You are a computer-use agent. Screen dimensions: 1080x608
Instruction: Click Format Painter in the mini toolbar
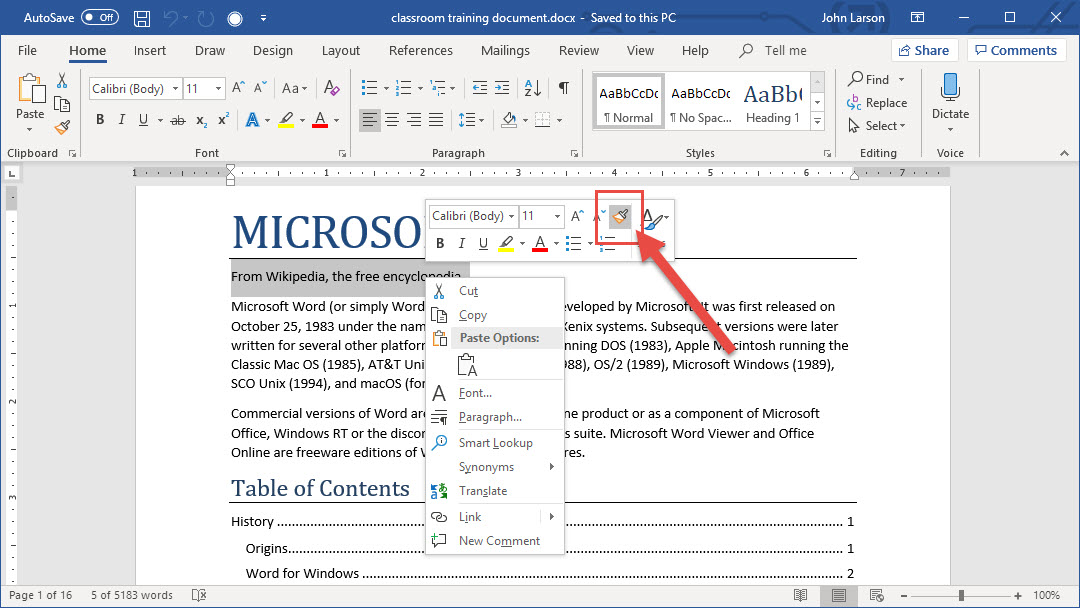(x=621, y=216)
